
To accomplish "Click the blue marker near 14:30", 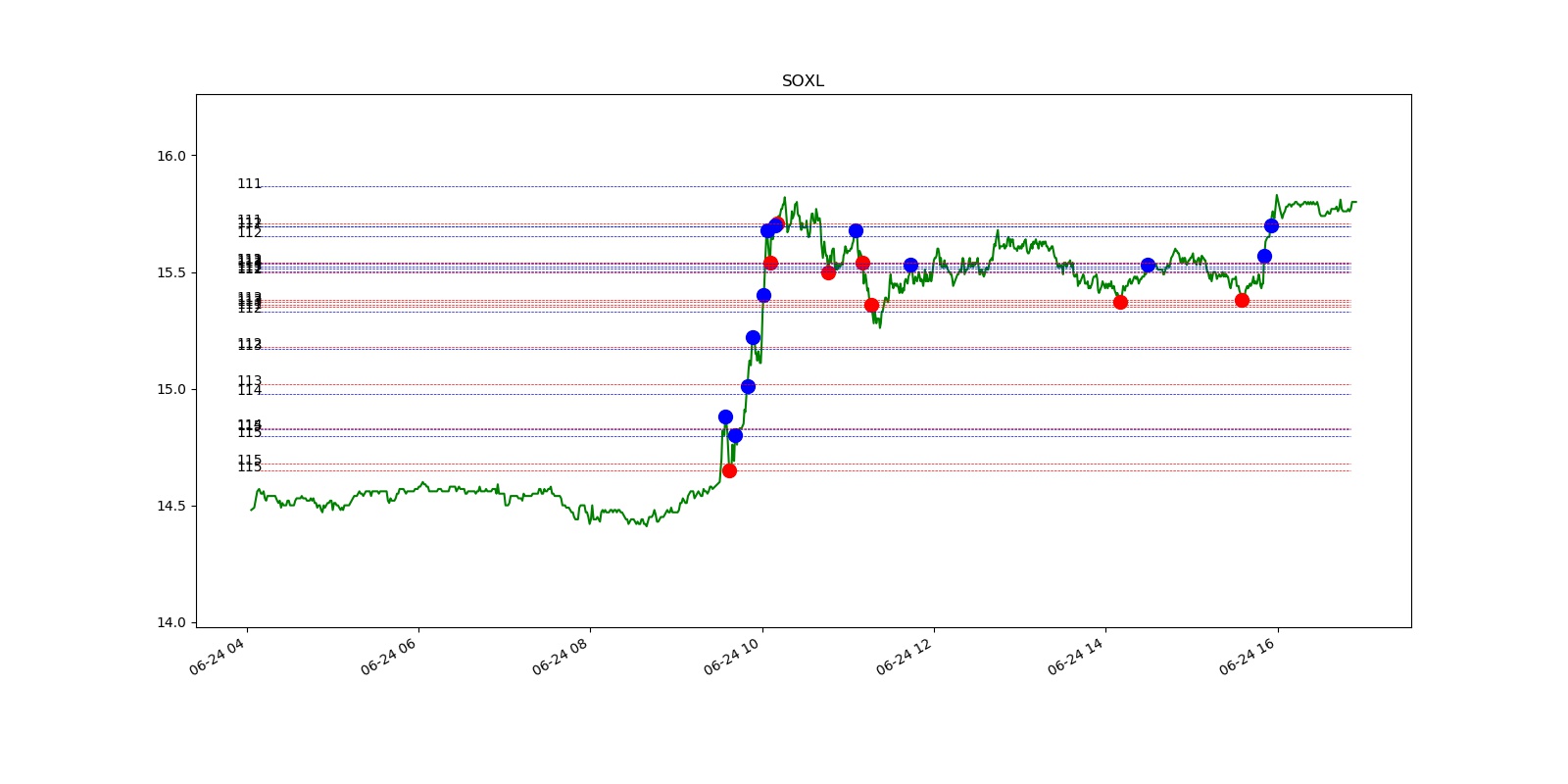I will [1148, 265].
